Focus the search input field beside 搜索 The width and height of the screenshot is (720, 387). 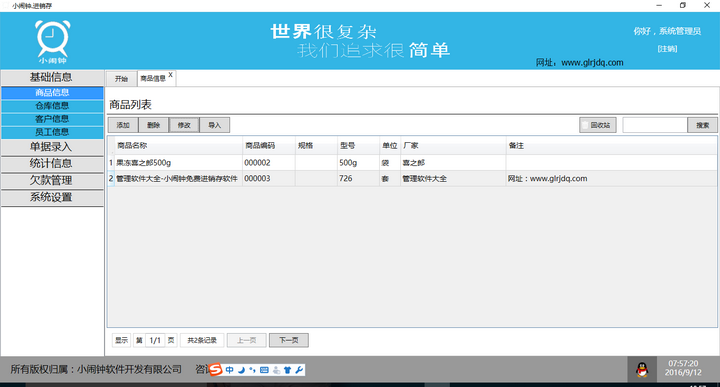[x=655, y=125]
